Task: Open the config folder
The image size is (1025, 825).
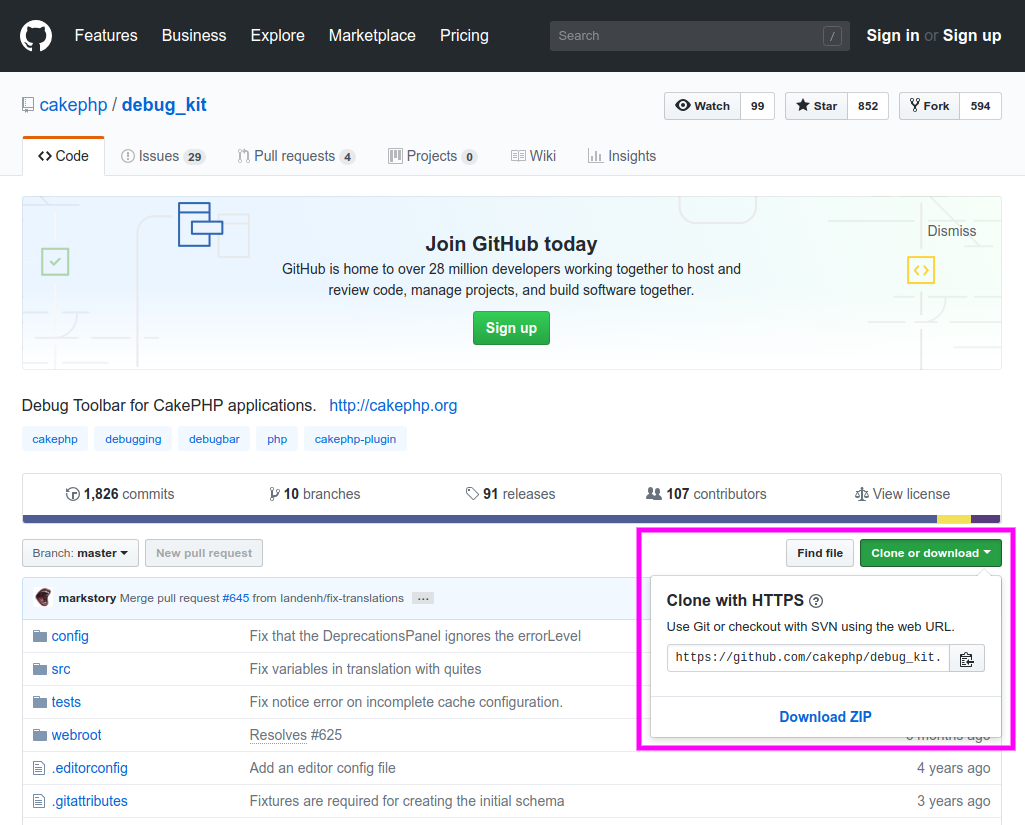Action: [x=70, y=636]
